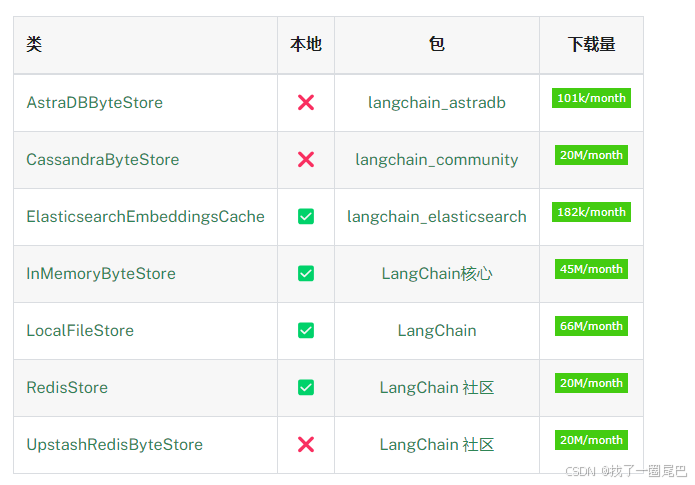Click the 包 column header

click(x=437, y=44)
